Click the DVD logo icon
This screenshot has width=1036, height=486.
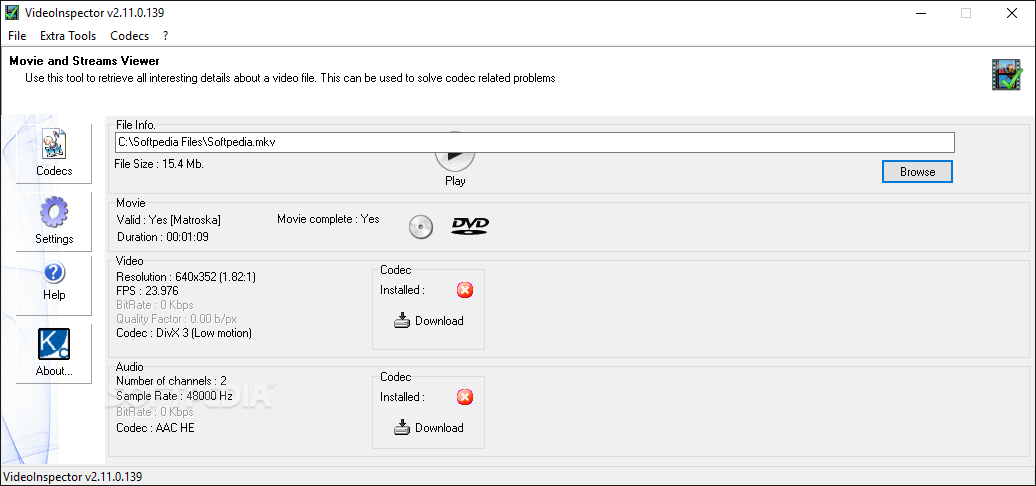[470, 226]
